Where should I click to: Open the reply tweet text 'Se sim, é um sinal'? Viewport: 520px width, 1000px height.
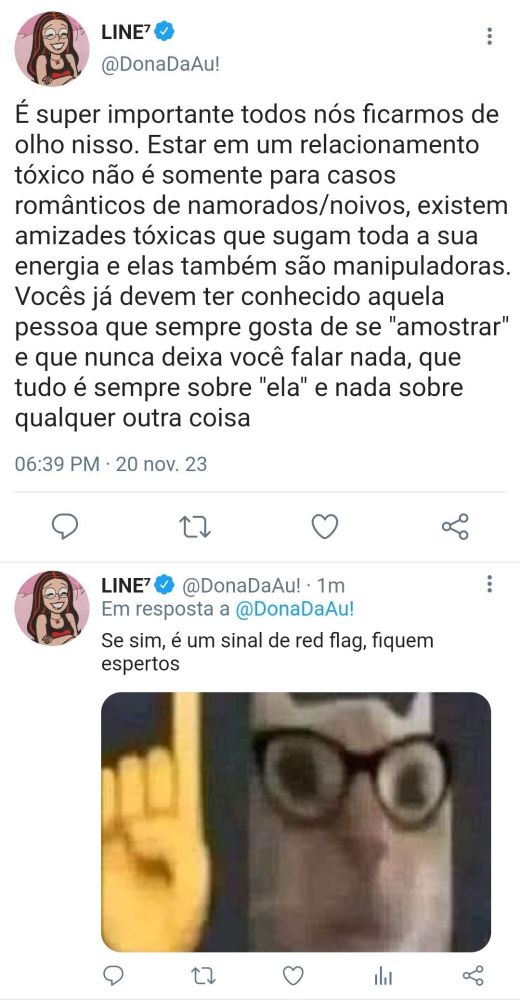point(267,651)
